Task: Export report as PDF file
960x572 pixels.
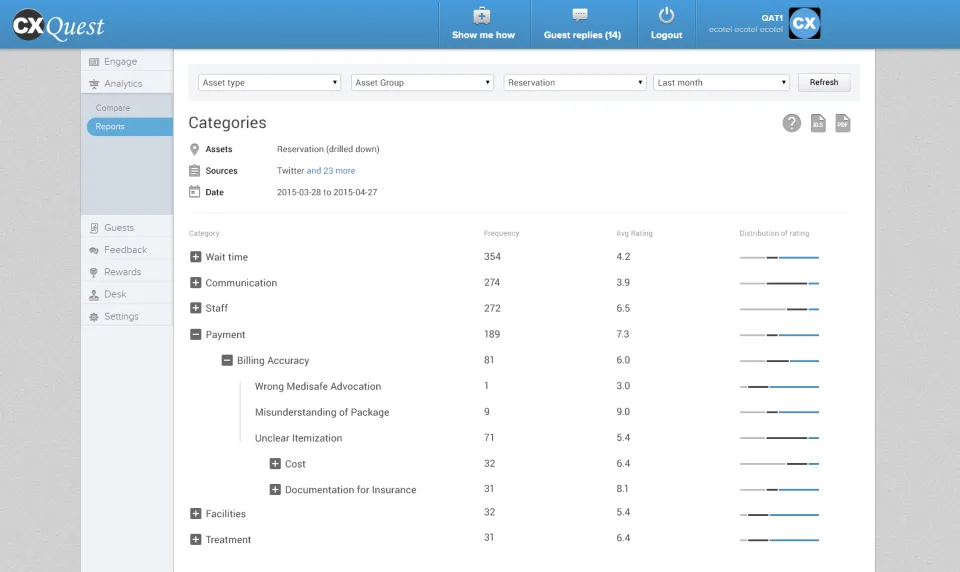Action: [x=842, y=123]
